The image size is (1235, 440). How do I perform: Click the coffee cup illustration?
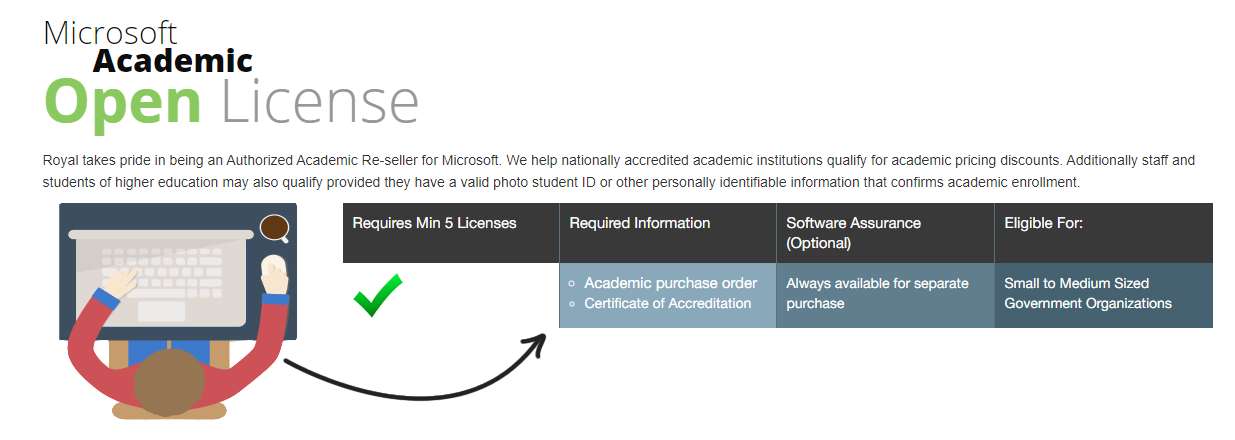click(275, 229)
